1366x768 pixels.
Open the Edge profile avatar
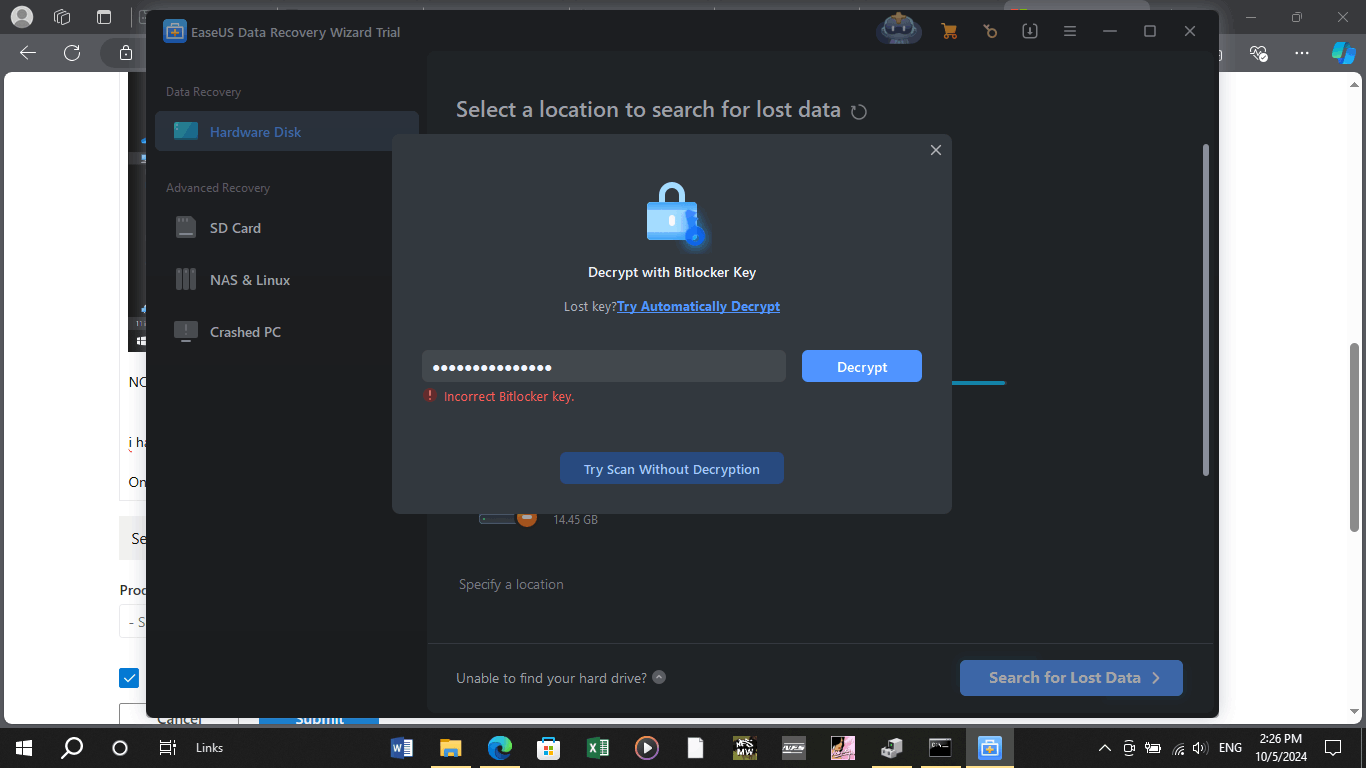[x=21, y=17]
